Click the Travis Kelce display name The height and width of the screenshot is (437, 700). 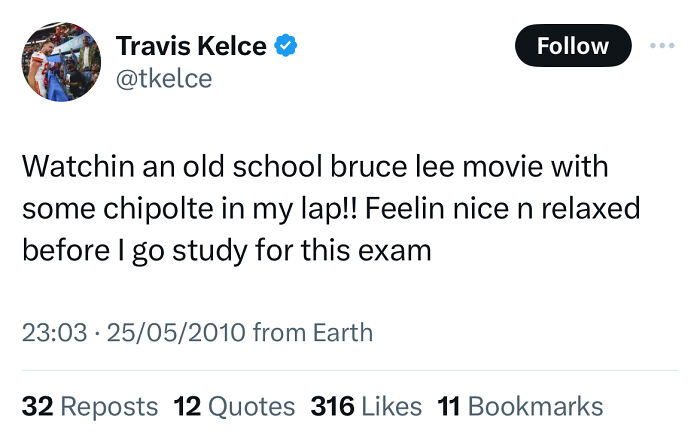pyautogui.click(x=191, y=46)
